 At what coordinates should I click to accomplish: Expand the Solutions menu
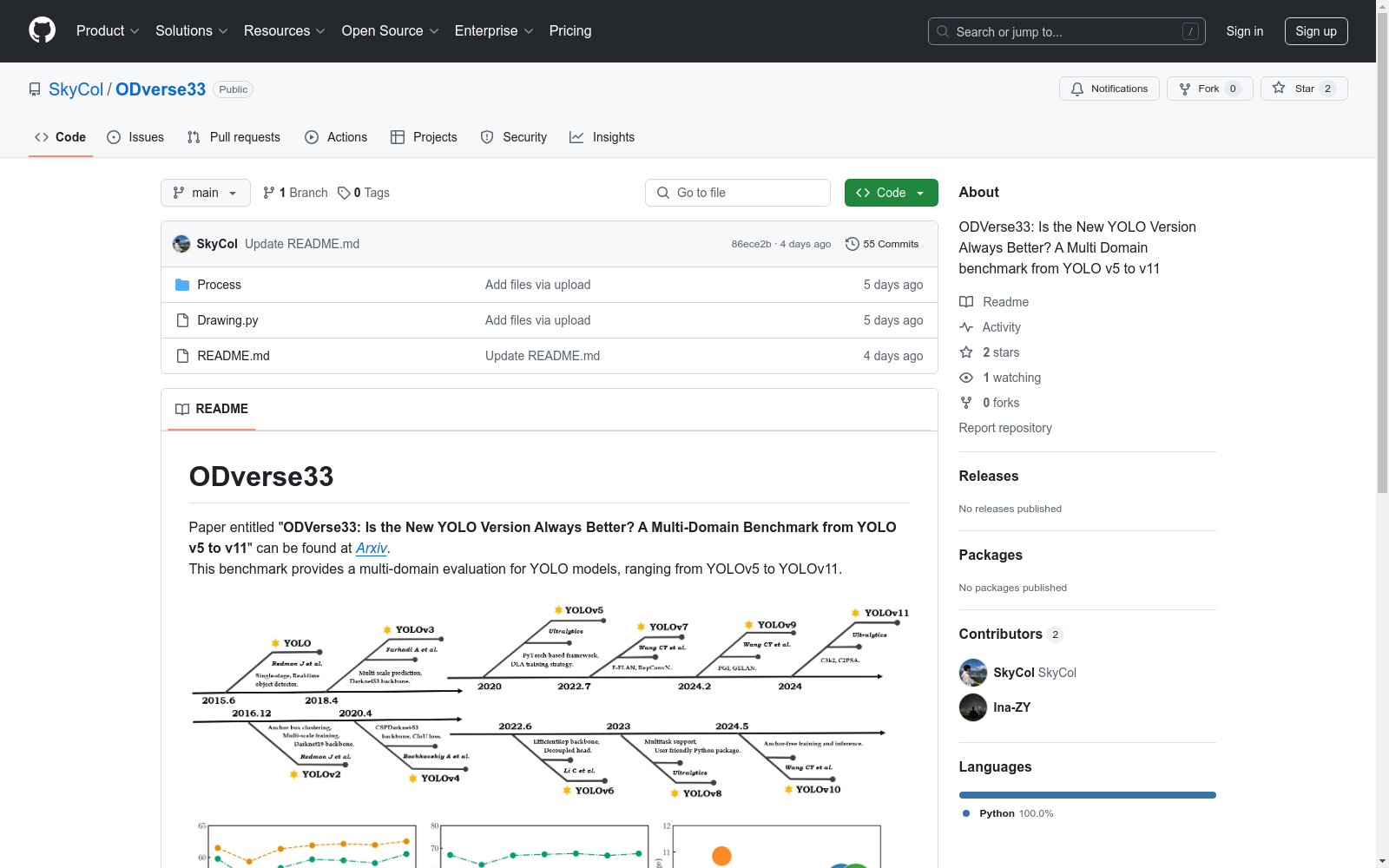point(192,31)
